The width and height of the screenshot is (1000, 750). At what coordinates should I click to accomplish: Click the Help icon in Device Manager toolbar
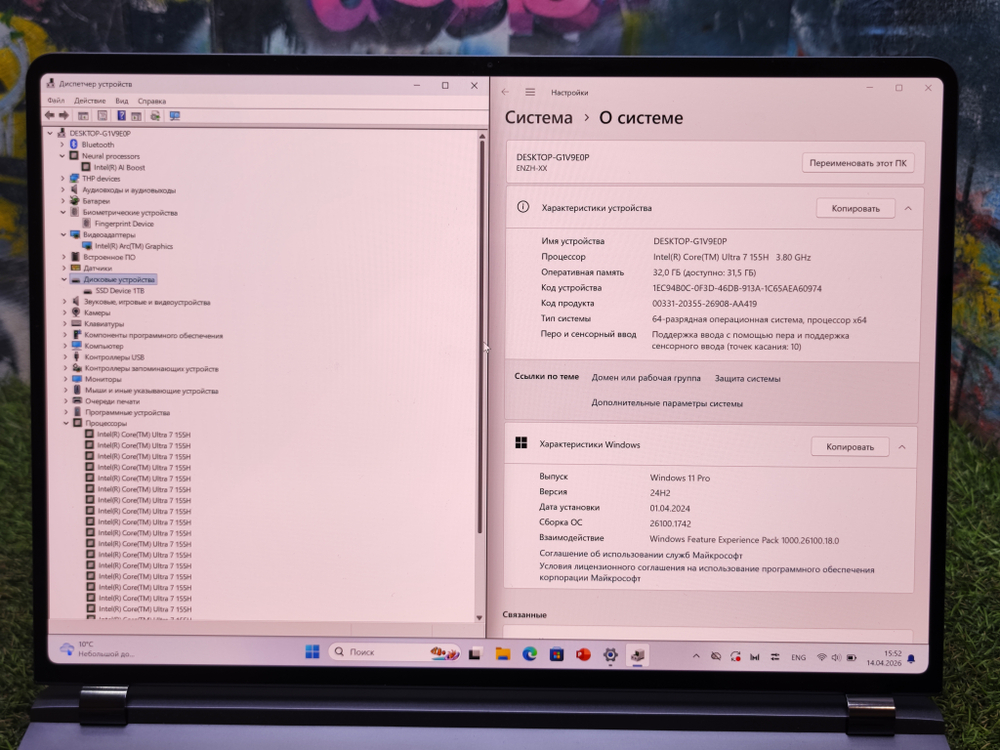click(x=122, y=116)
